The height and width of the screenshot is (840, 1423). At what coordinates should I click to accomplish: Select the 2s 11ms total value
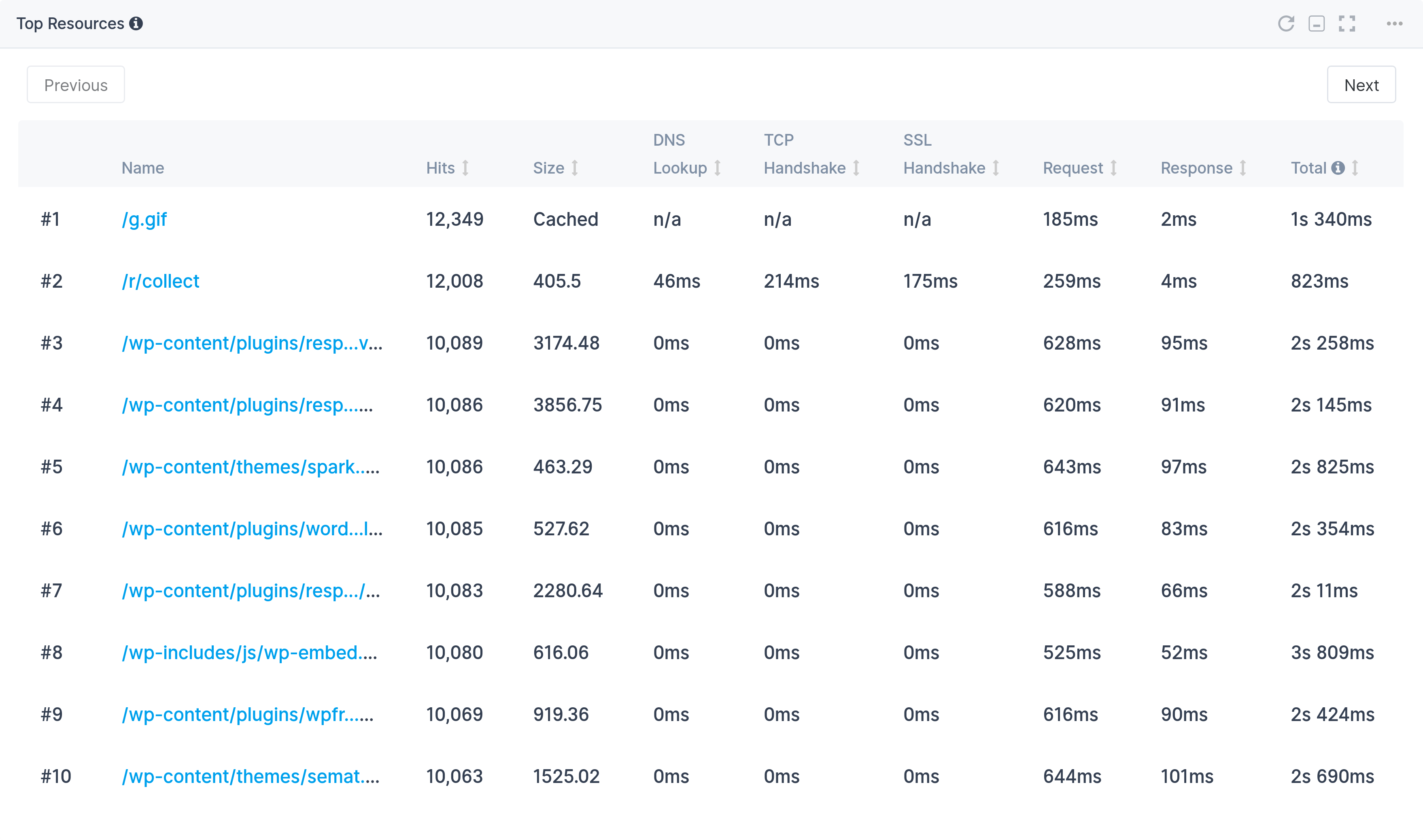click(1324, 591)
